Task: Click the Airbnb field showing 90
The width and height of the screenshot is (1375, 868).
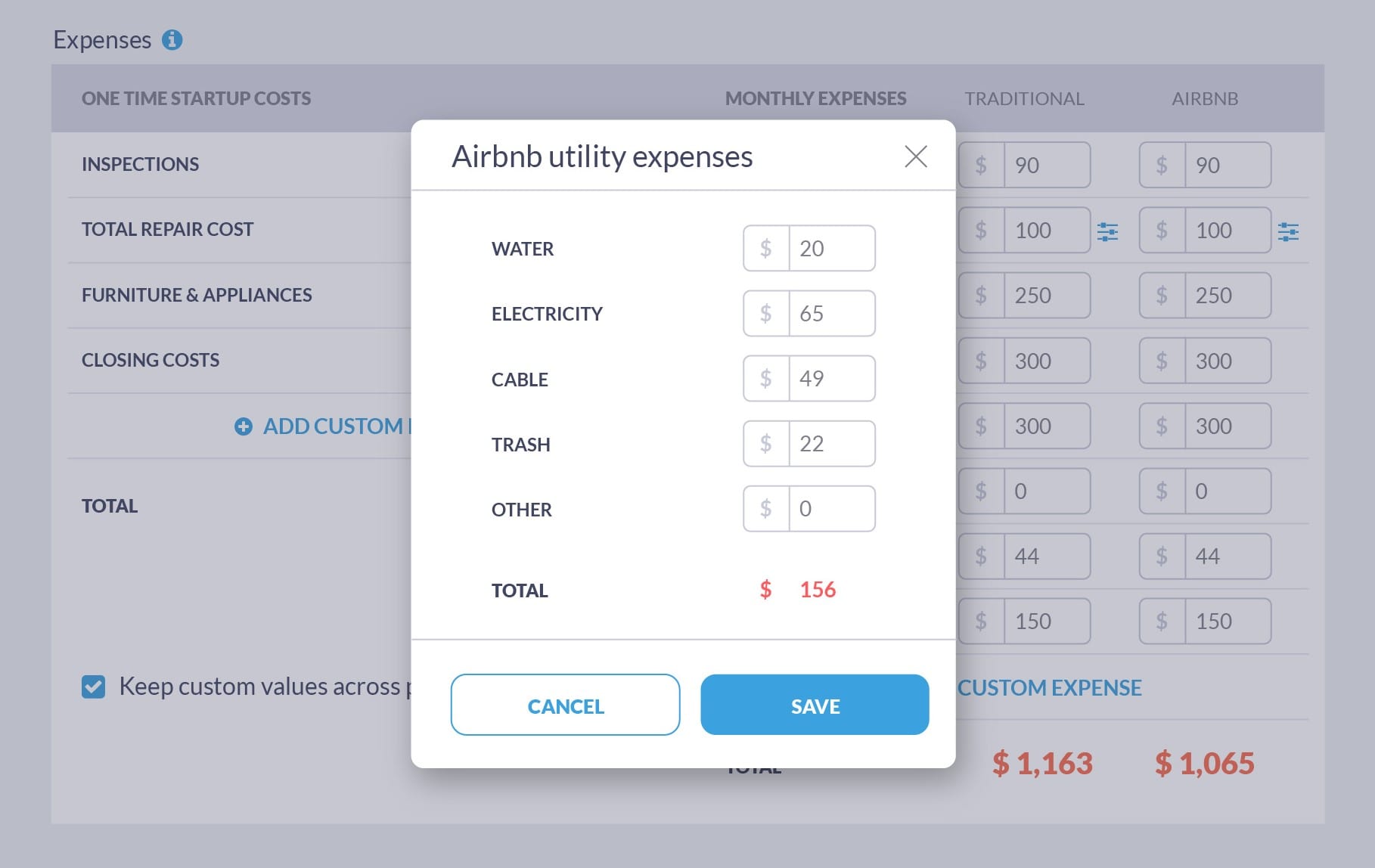Action: 1227,165
